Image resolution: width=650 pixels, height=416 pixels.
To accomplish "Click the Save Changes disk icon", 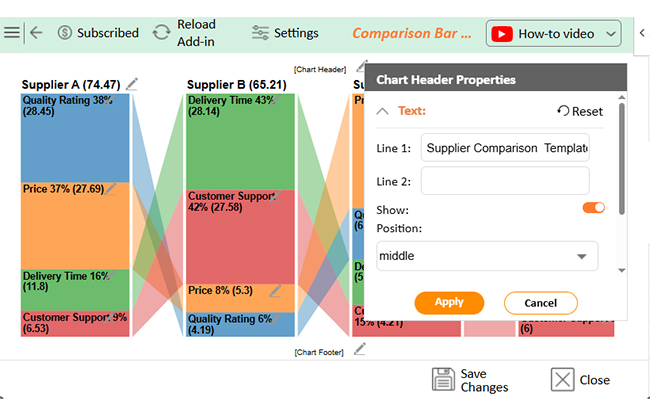I will 443,380.
